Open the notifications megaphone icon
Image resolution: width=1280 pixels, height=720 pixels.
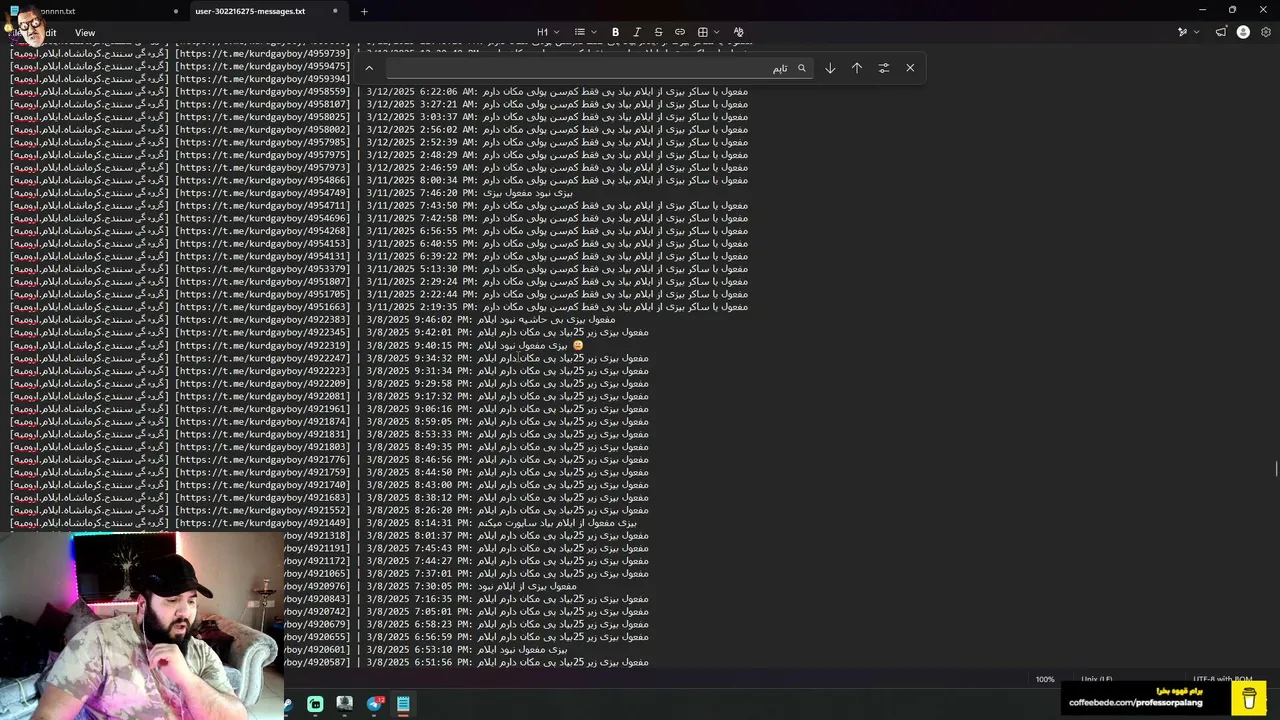click(1221, 32)
